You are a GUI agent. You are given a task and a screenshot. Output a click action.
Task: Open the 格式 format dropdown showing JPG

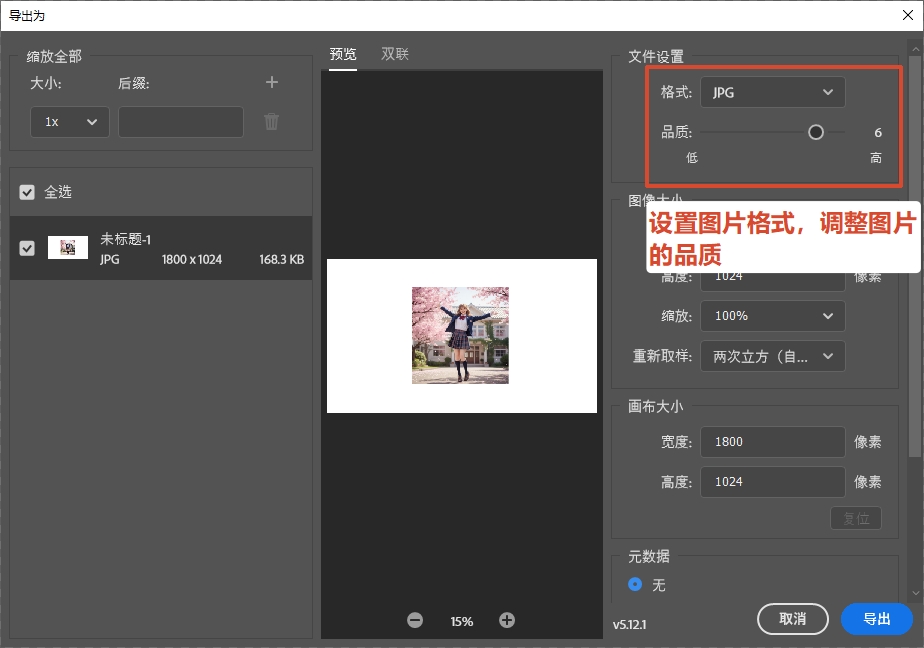[x=775, y=91]
